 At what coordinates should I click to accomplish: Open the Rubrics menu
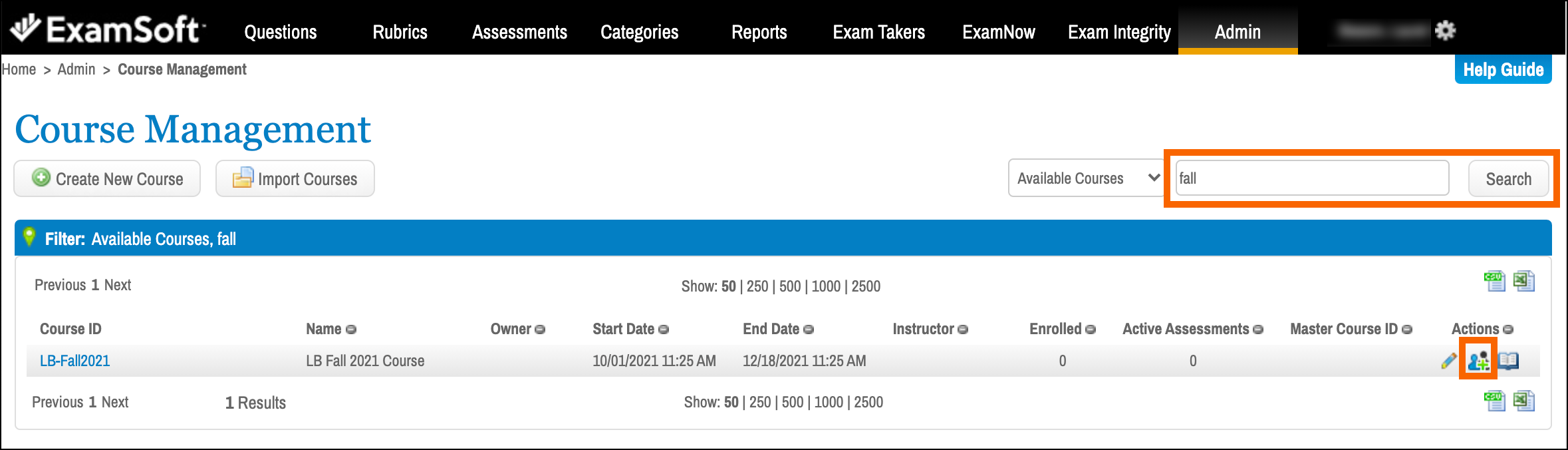(400, 32)
